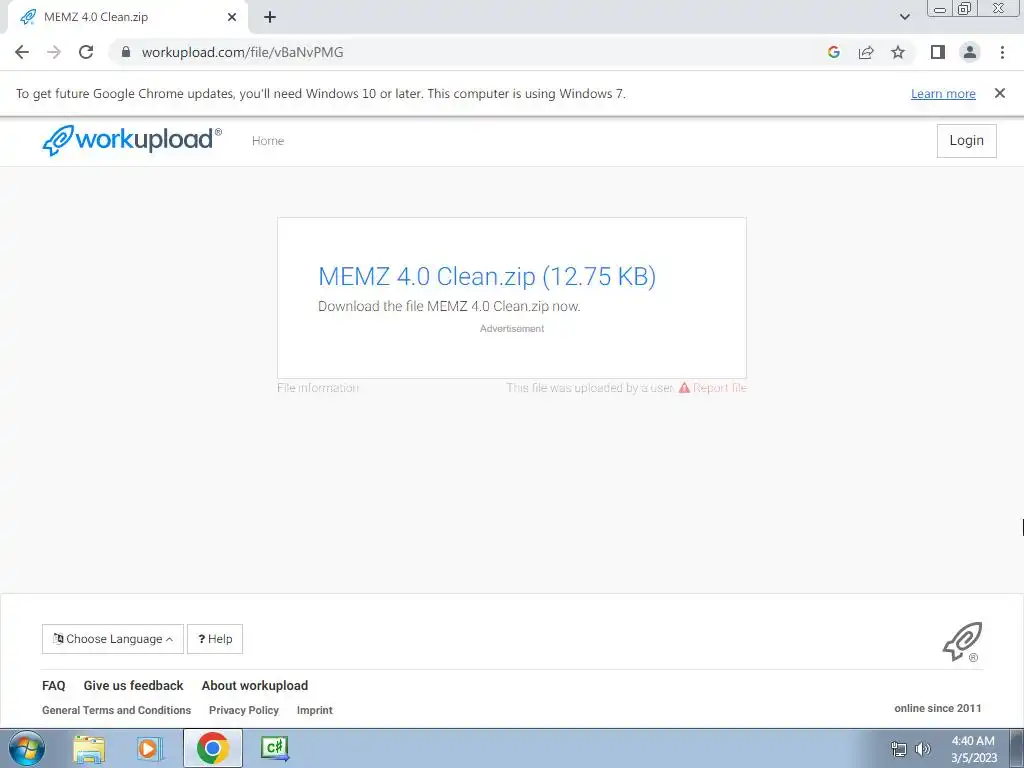Click the workupload logo

tap(132, 140)
